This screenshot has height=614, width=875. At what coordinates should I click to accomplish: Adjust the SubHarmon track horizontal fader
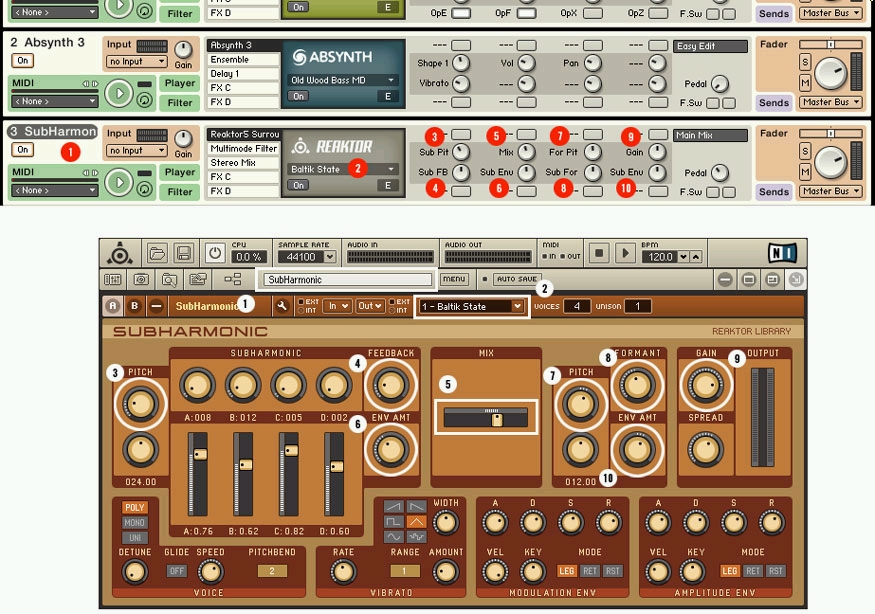830,133
